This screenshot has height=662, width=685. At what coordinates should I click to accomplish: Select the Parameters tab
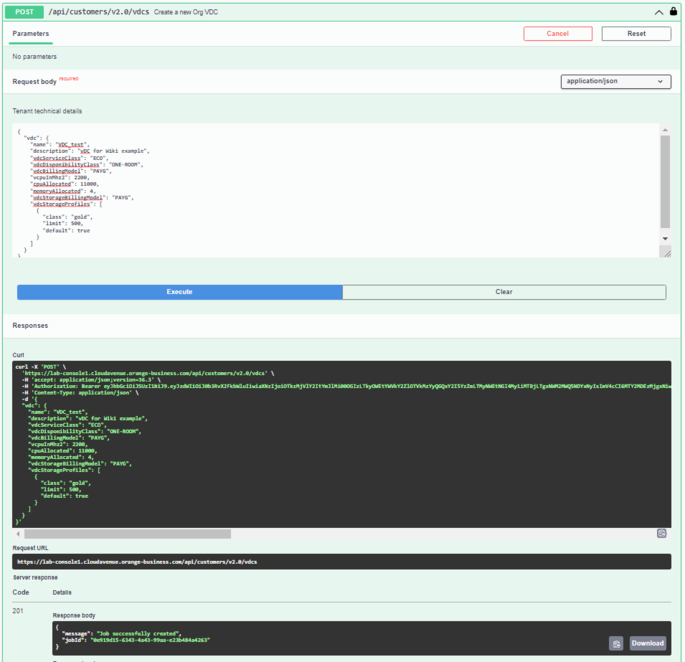click(31, 34)
